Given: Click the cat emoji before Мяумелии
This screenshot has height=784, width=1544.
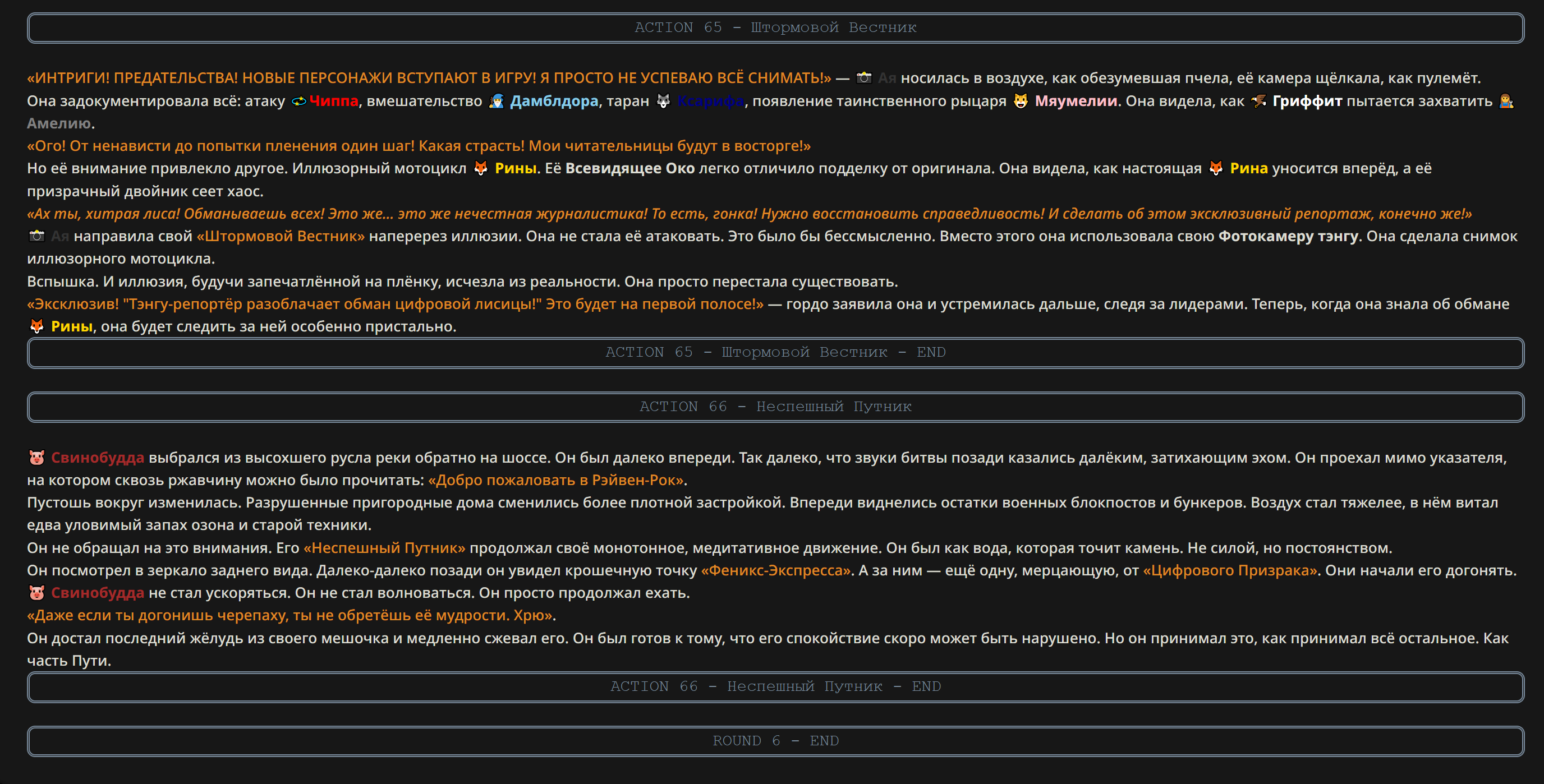Looking at the screenshot, I should pyautogui.click(x=1021, y=101).
